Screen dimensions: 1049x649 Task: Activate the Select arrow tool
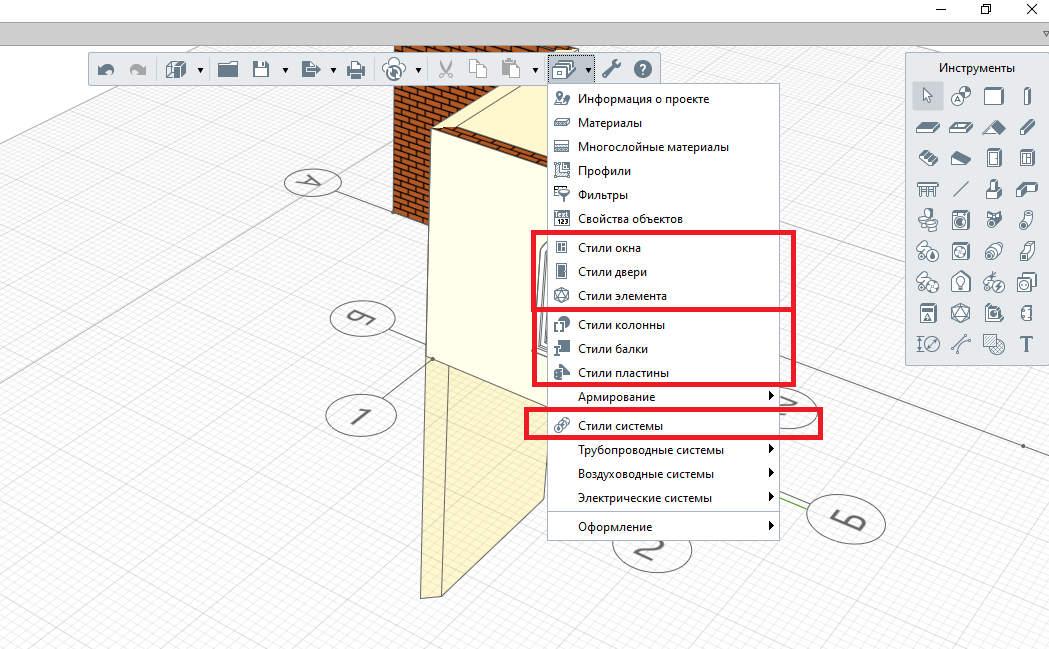pos(928,96)
